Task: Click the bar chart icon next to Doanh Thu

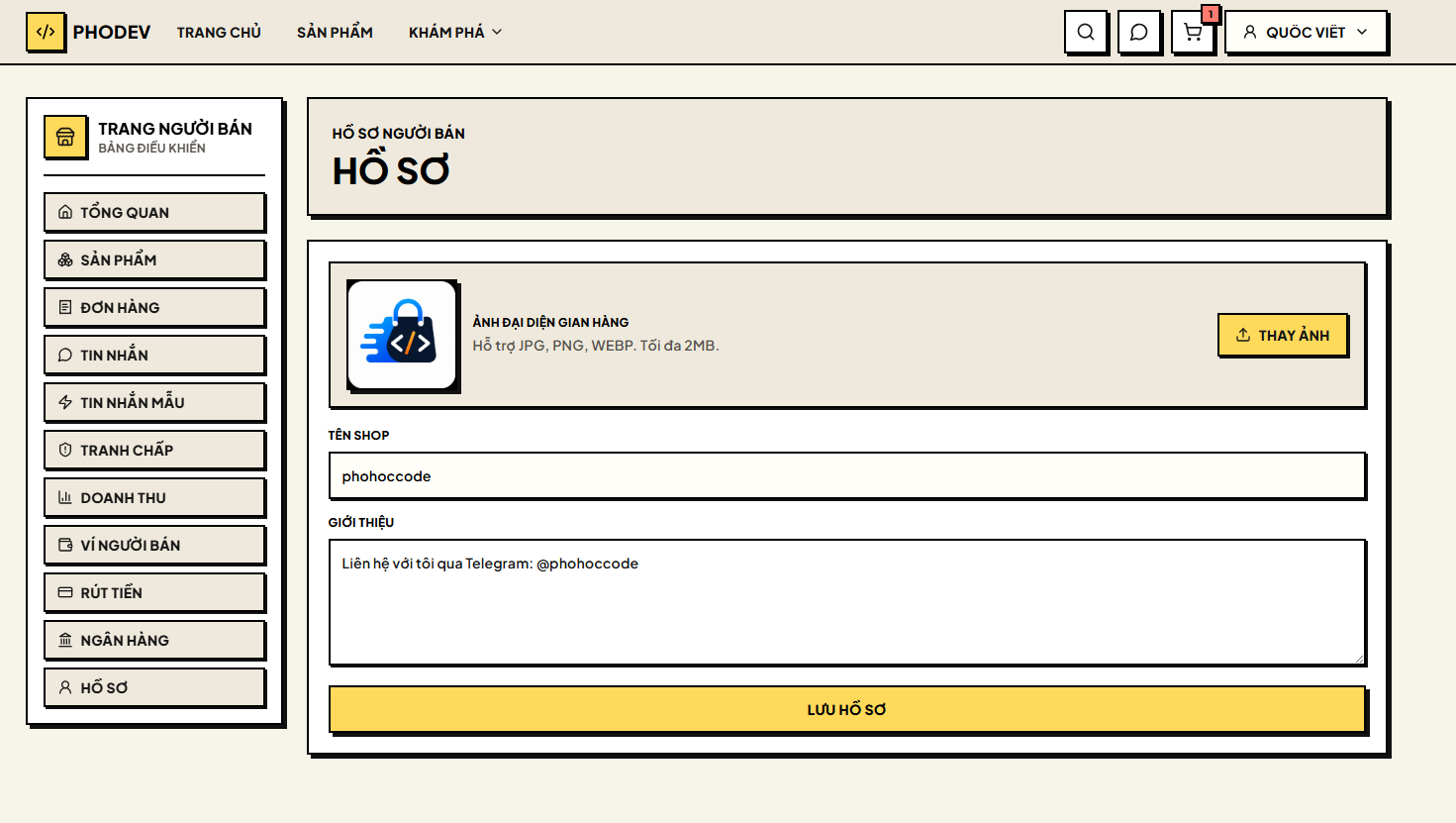Action: (65, 497)
